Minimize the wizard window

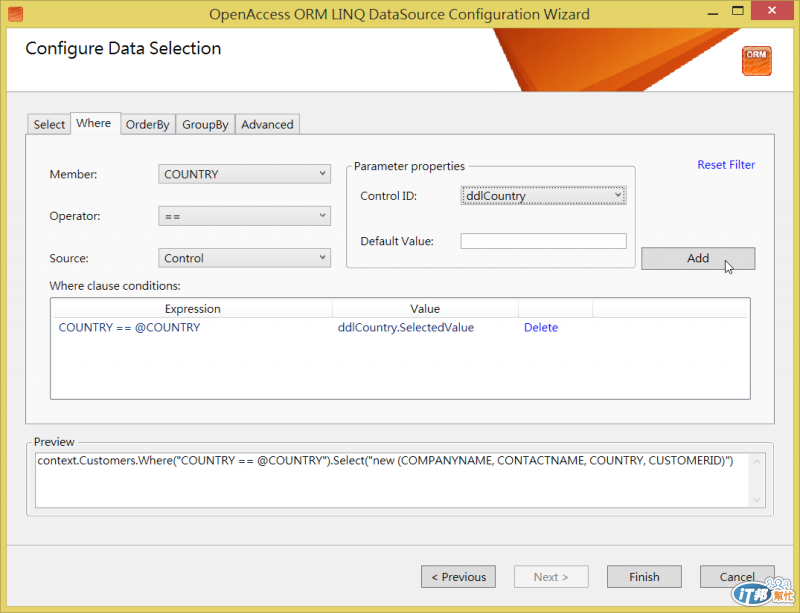(713, 12)
